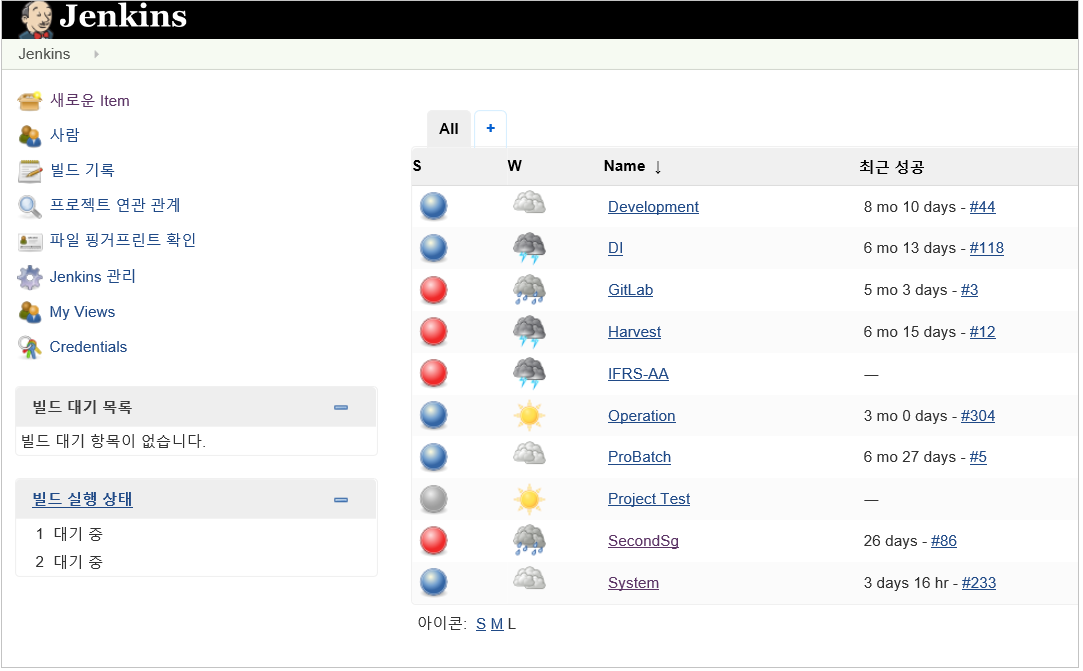Open build #118 of DI
Viewport: 1083px width, 671px height.
pyautogui.click(x=987, y=249)
